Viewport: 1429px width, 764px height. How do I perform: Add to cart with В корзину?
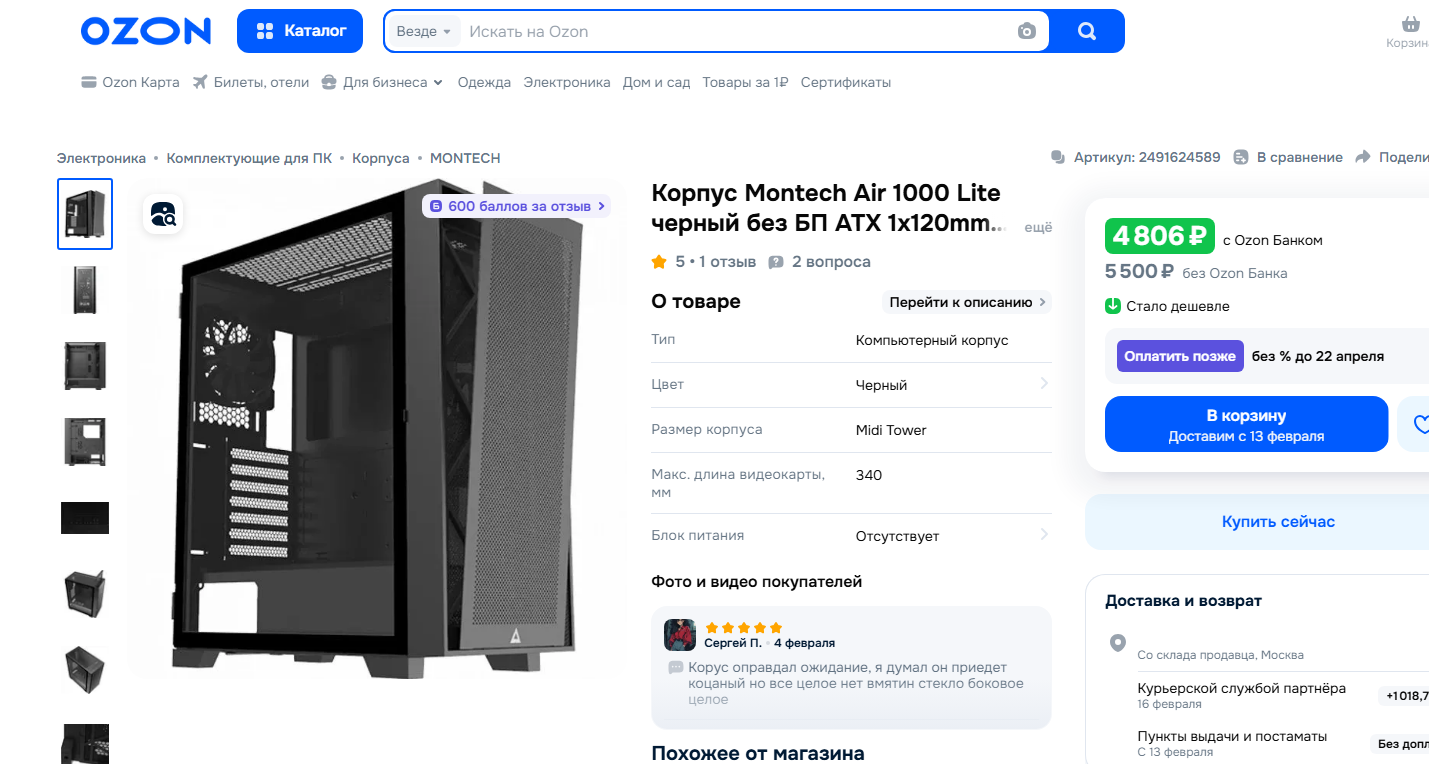click(x=1246, y=424)
